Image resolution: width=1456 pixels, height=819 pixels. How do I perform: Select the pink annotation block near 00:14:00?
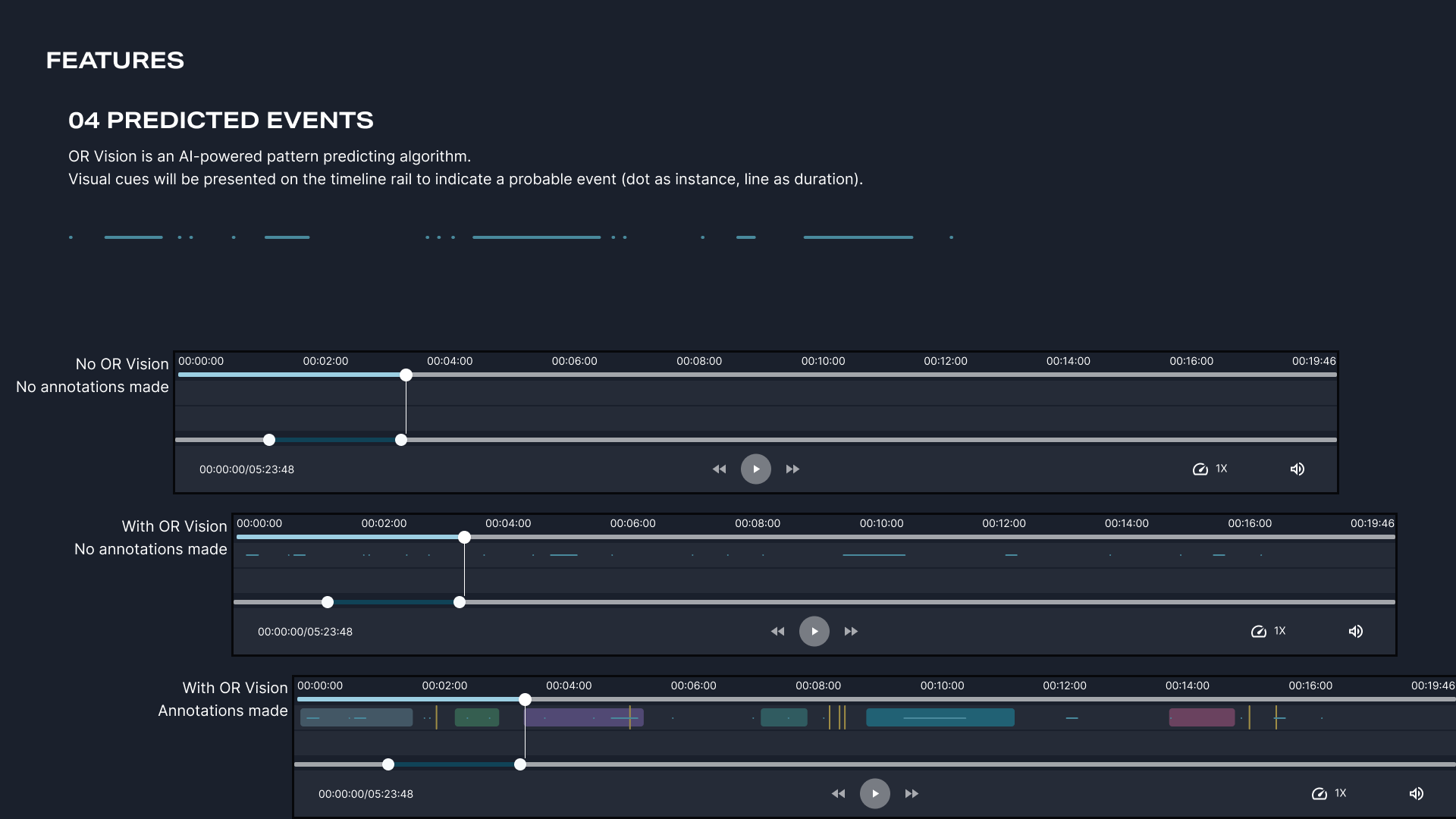[x=1201, y=717]
